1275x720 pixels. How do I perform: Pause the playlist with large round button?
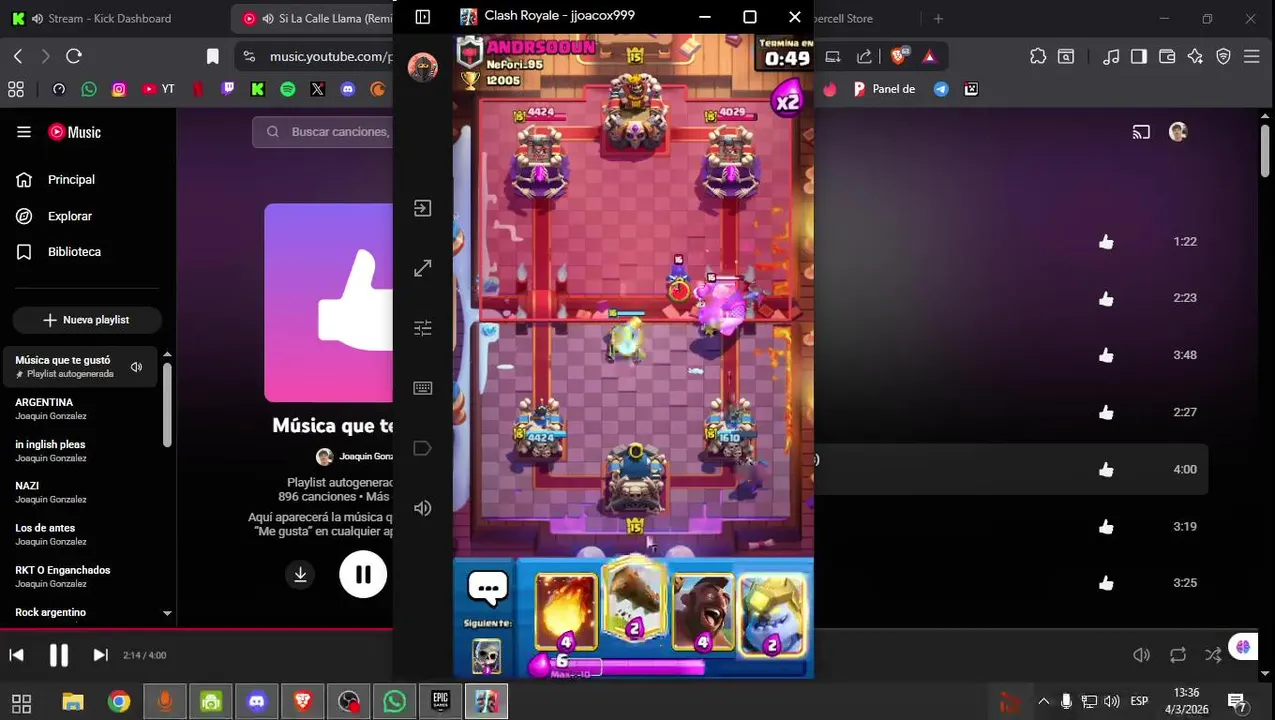click(363, 575)
